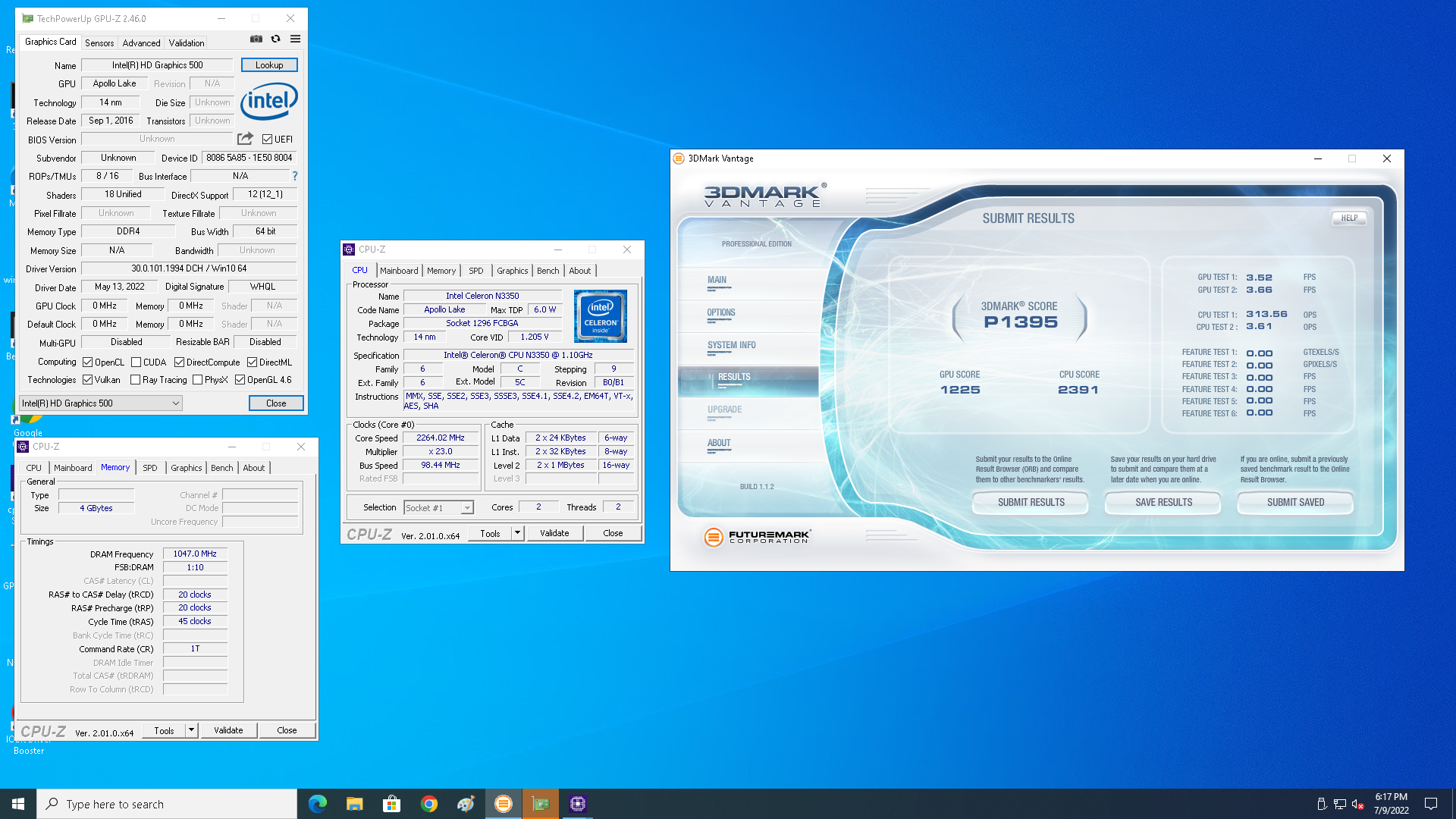This screenshot has height=819, width=1456.
Task: Open File Explorer from the taskbar
Action: coord(355,804)
